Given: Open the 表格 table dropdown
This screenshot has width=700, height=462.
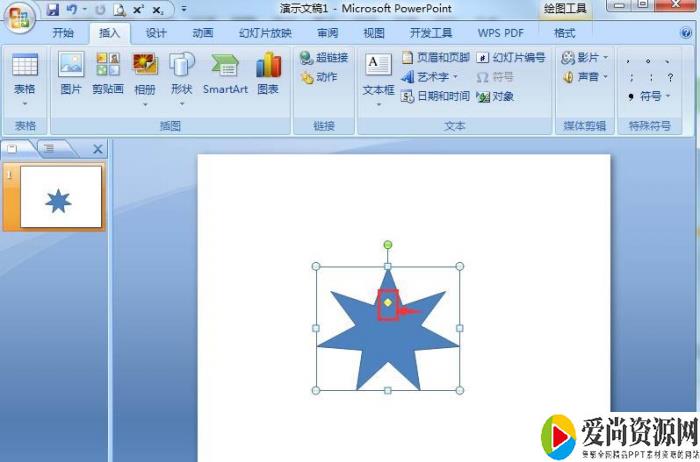Looking at the screenshot, I should [25, 74].
